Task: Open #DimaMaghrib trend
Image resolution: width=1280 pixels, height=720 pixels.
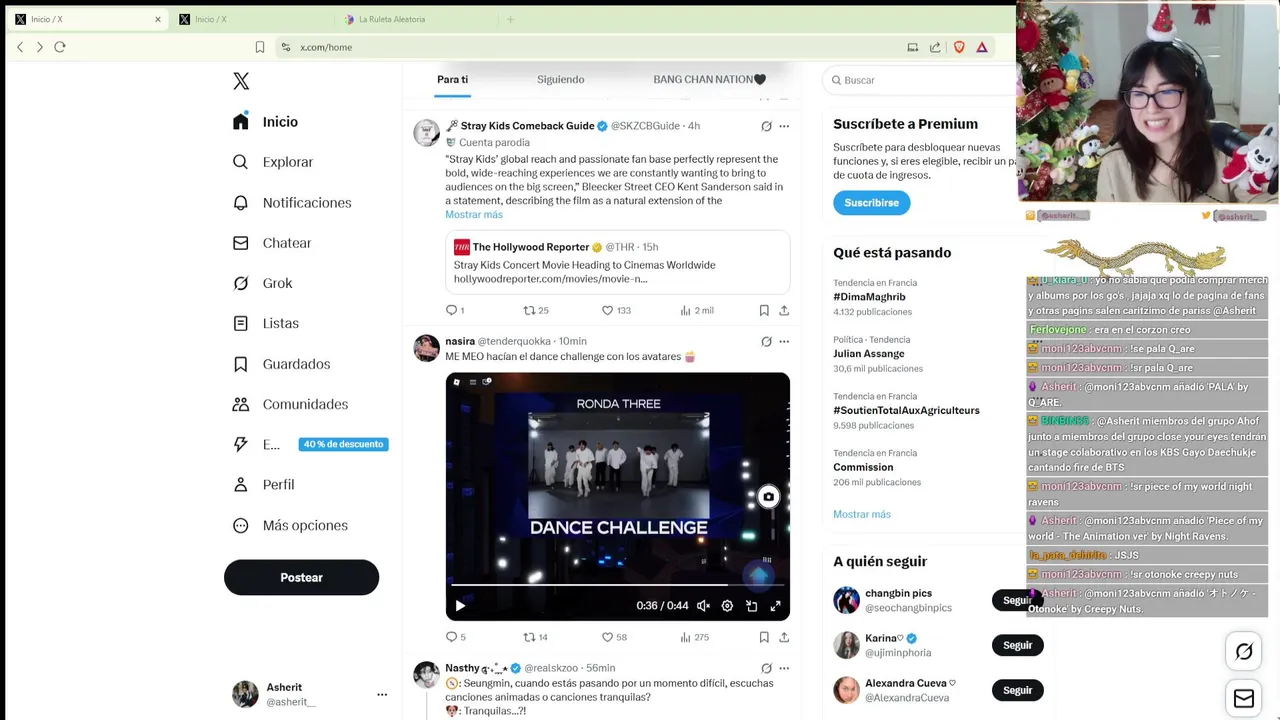Action: coord(869,297)
